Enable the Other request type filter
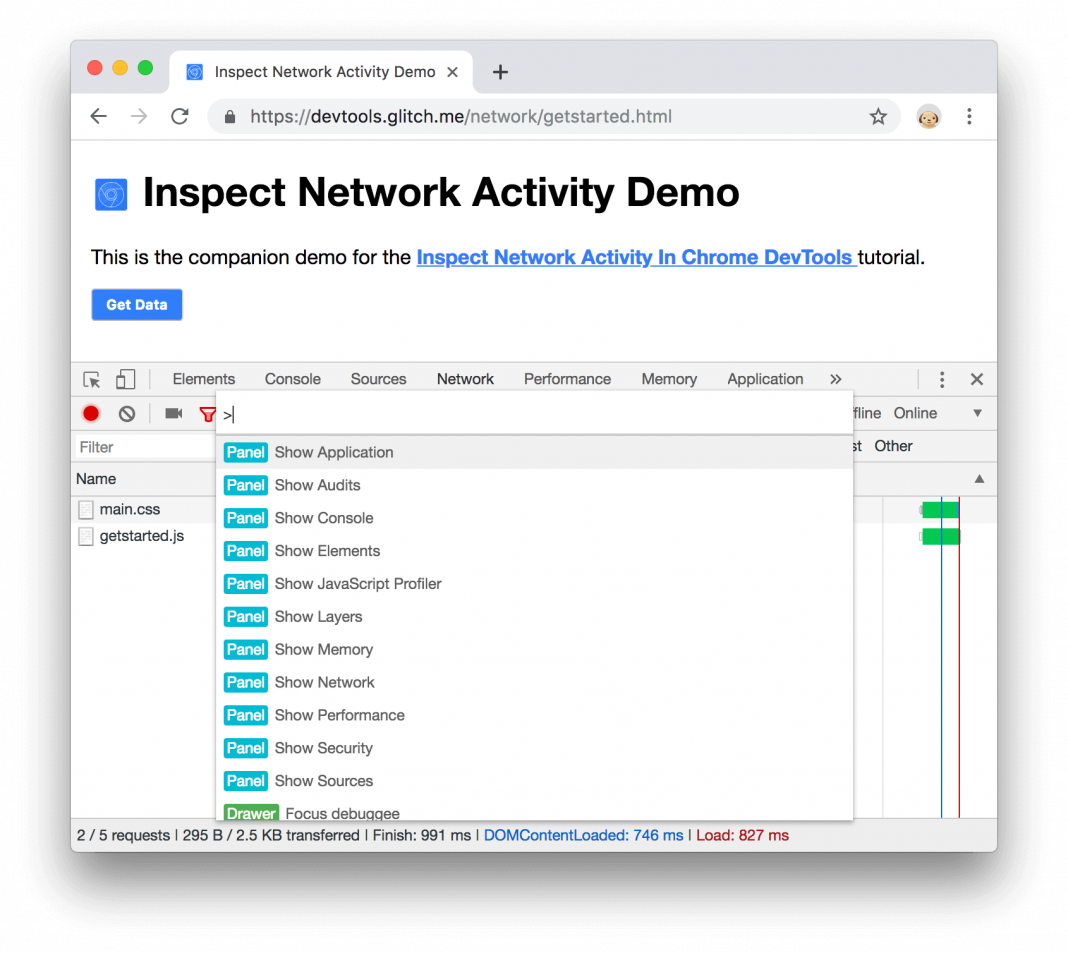 893,446
